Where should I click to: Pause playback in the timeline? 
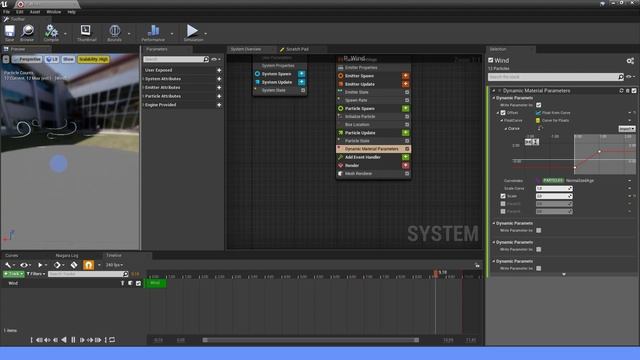click(73, 340)
